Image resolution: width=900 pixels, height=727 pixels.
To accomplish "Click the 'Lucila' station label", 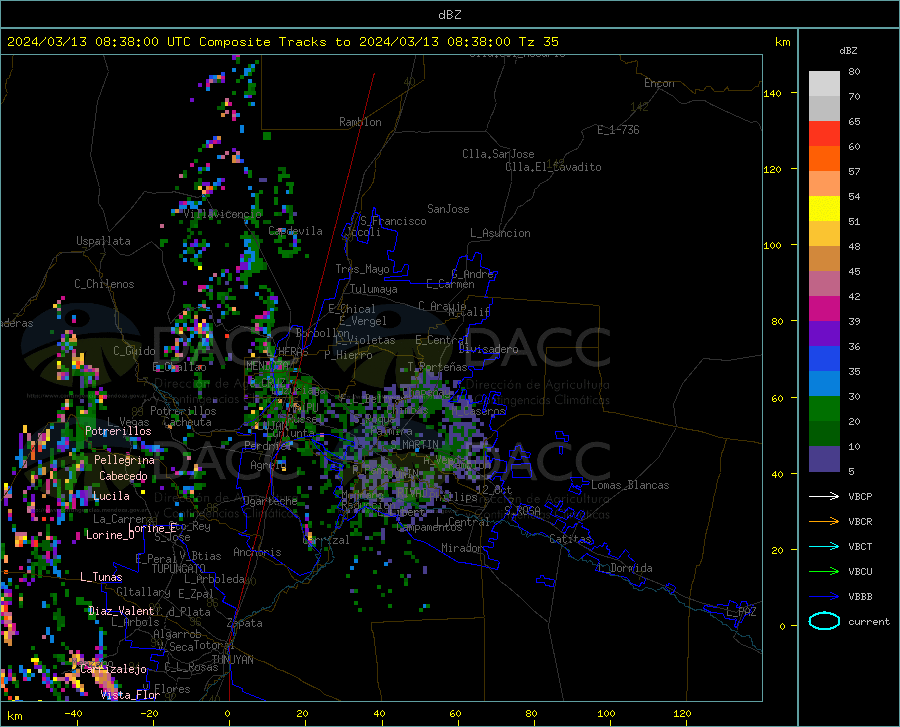I will (x=111, y=496).
